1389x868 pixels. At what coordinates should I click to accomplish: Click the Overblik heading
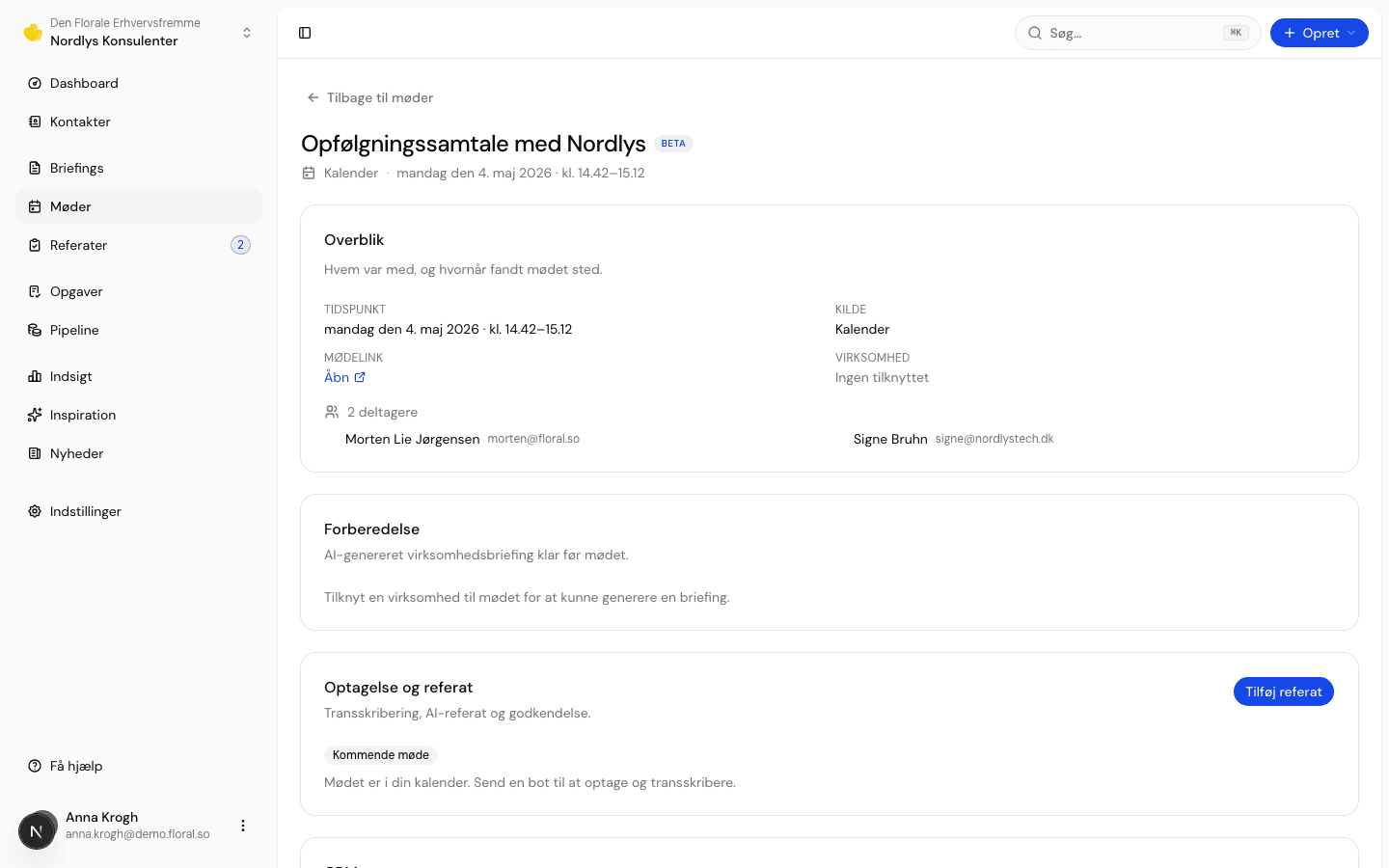(354, 240)
